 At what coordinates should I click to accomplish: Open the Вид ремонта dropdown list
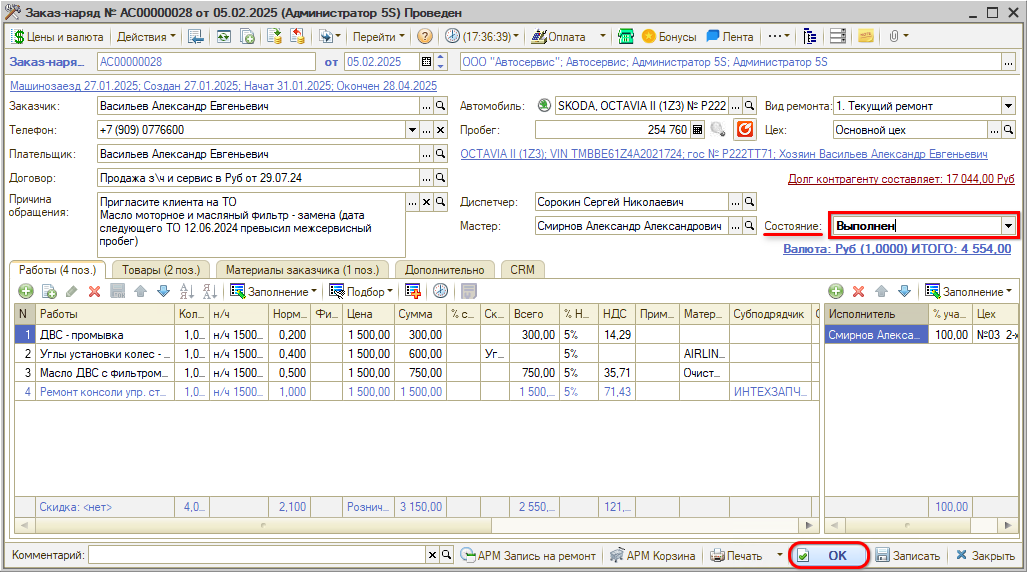click(x=1008, y=105)
